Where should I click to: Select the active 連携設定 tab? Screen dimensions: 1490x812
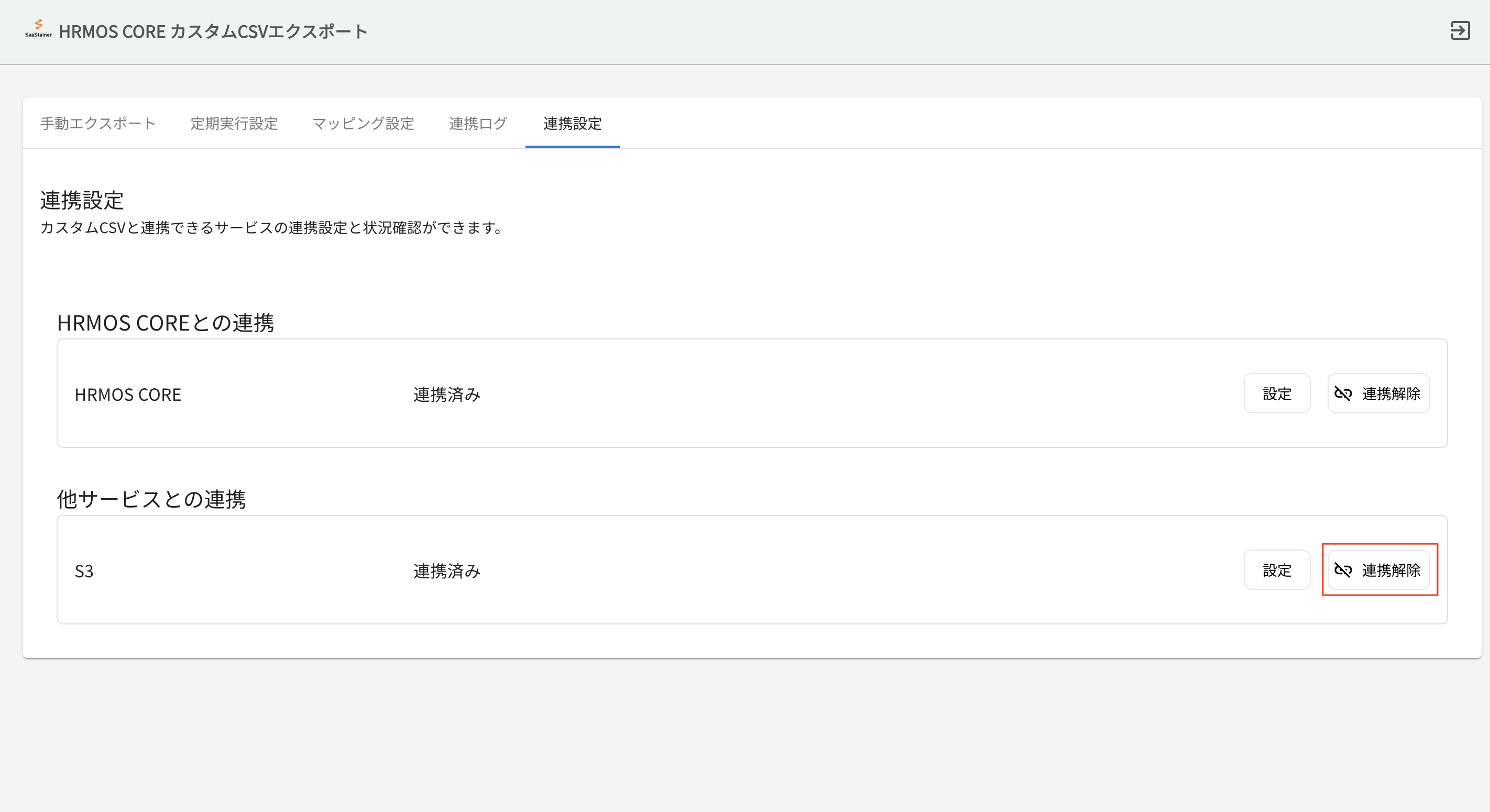point(572,123)
